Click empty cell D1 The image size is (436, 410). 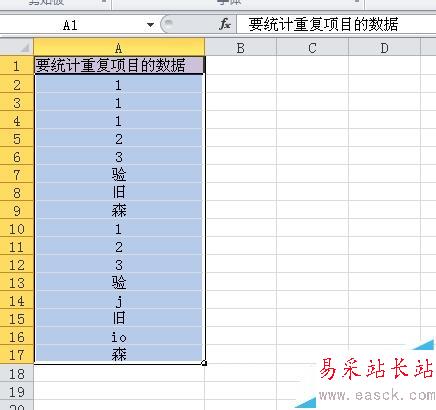[x=384, y=65]
